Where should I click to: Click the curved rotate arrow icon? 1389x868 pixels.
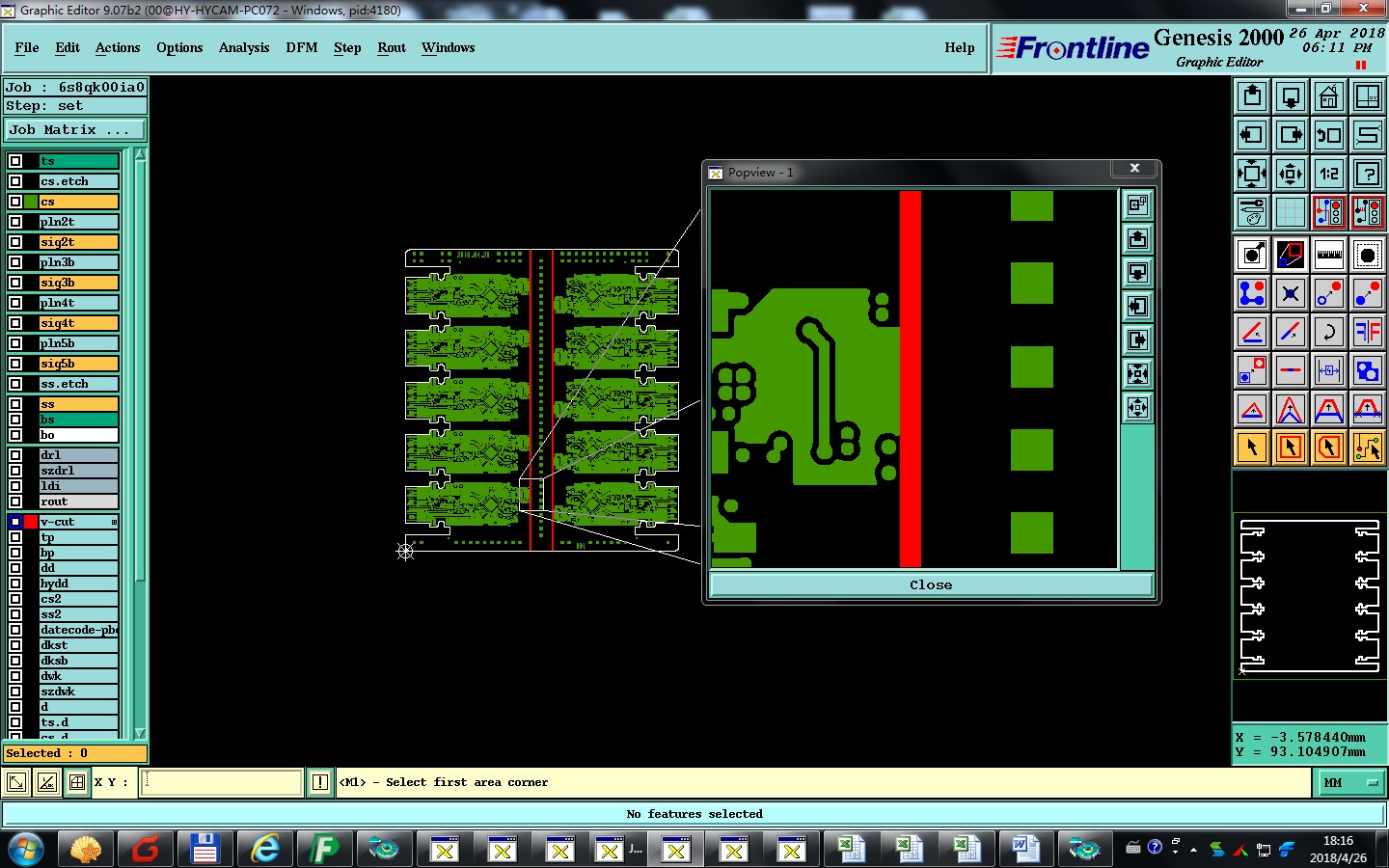point(1328,332)
